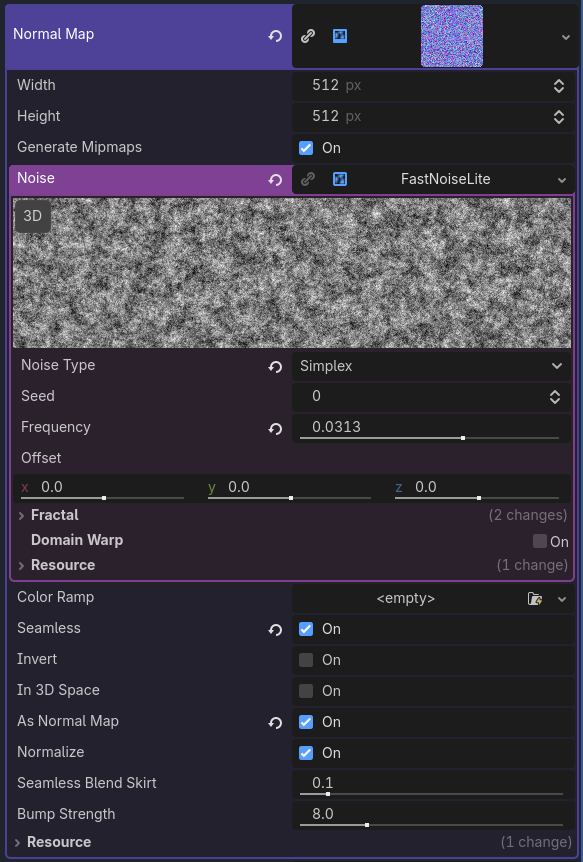This screenshot has height=862, width=583.
Task: Revert Noise Type with its reset arrow
Action: (x=275, y=366)
